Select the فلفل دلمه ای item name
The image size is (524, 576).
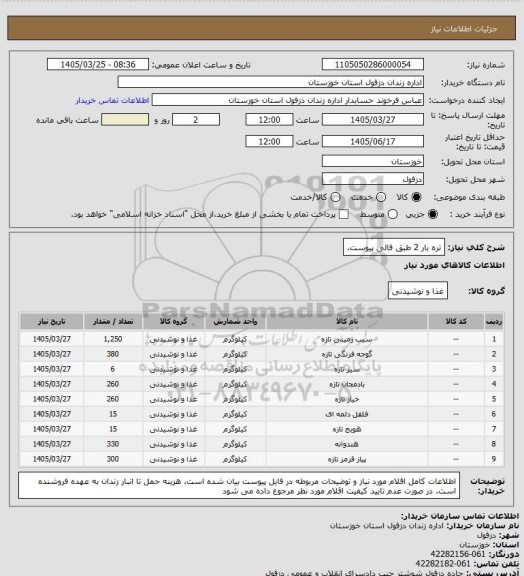pos(347,414)
